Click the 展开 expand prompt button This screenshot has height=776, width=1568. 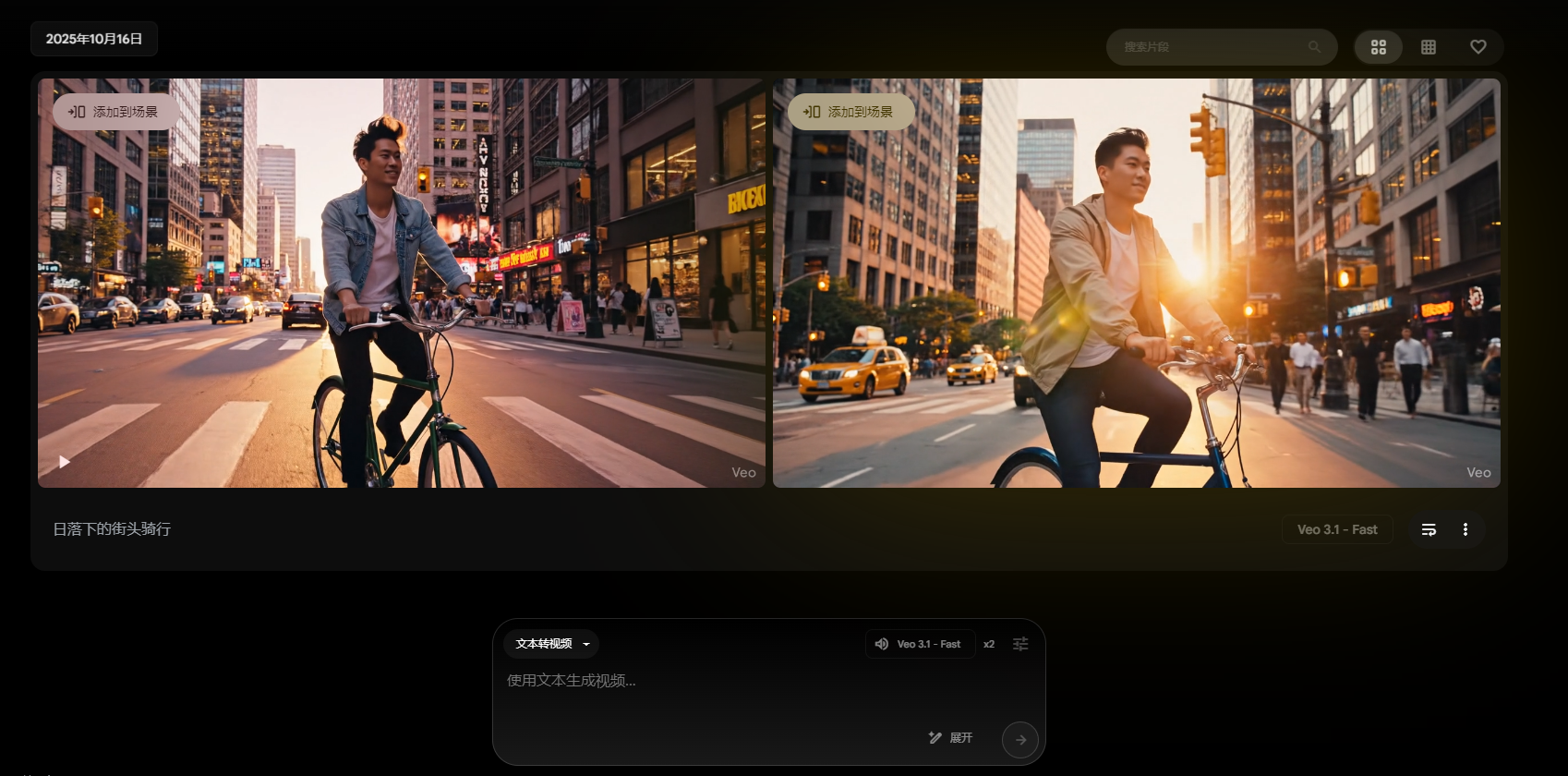[x=960, y=738]
